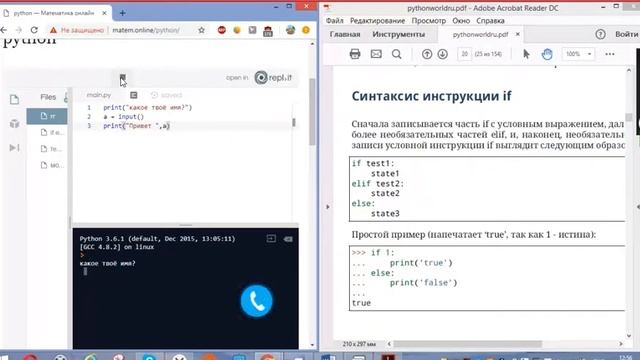Clear the console with the eraser icon
The image size is (640, 360).
[x=288, y=239]
